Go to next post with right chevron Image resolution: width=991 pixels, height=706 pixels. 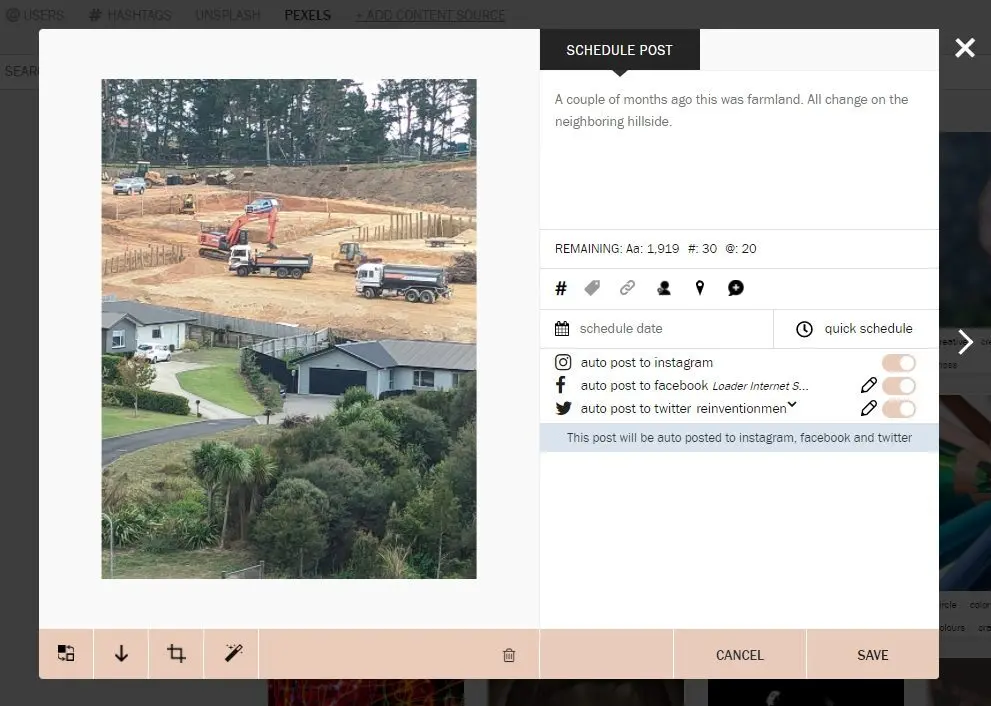[965, 343]
